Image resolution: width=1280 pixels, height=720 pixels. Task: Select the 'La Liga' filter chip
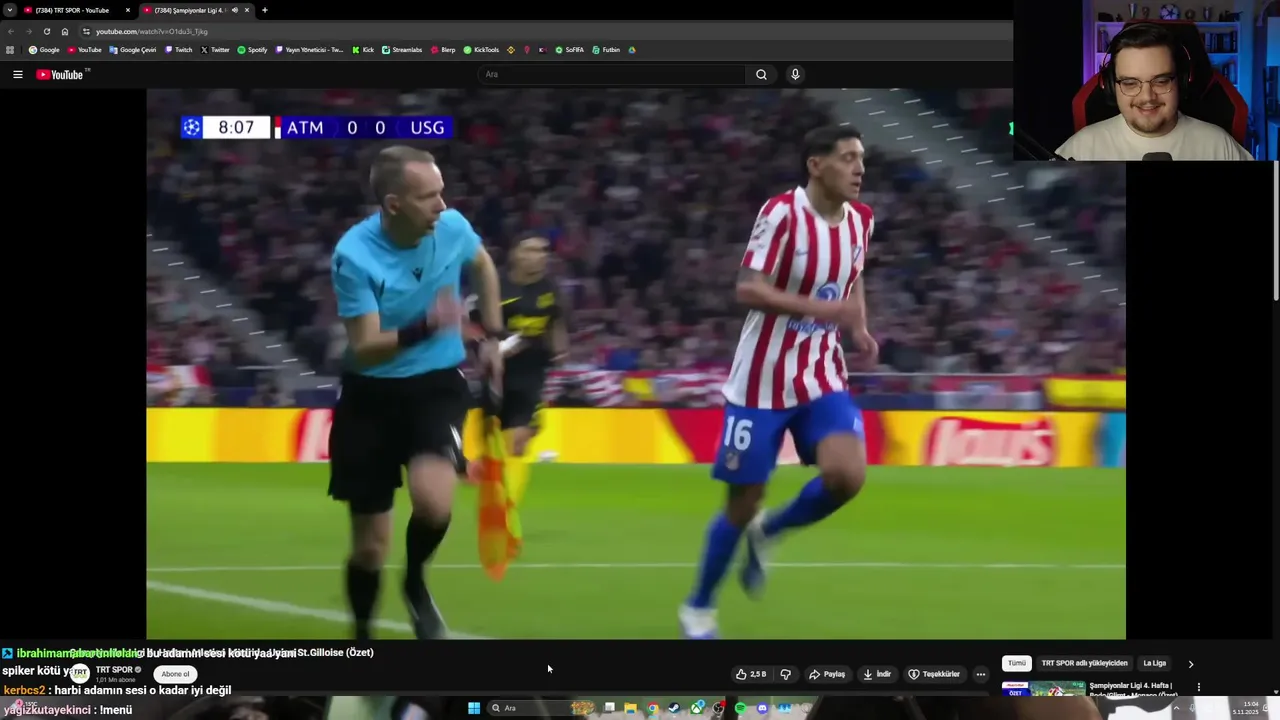(x=1155, y=663)
